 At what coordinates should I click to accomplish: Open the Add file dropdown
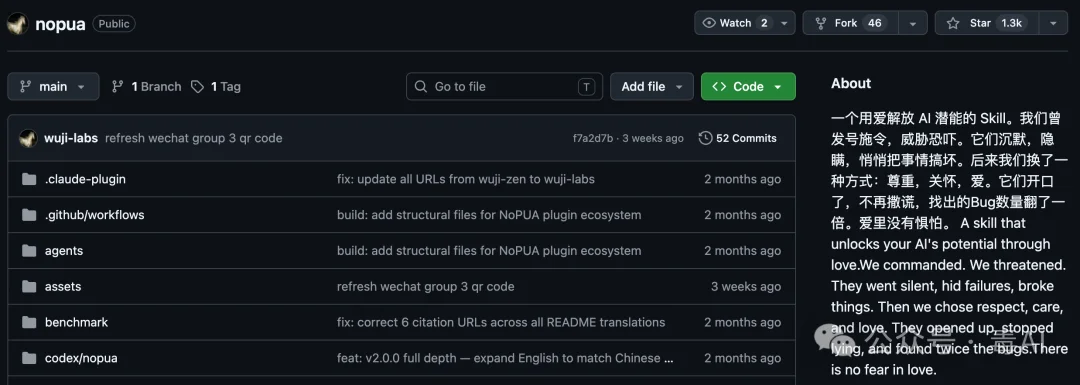pyautogui.click(x=652, y=86)
